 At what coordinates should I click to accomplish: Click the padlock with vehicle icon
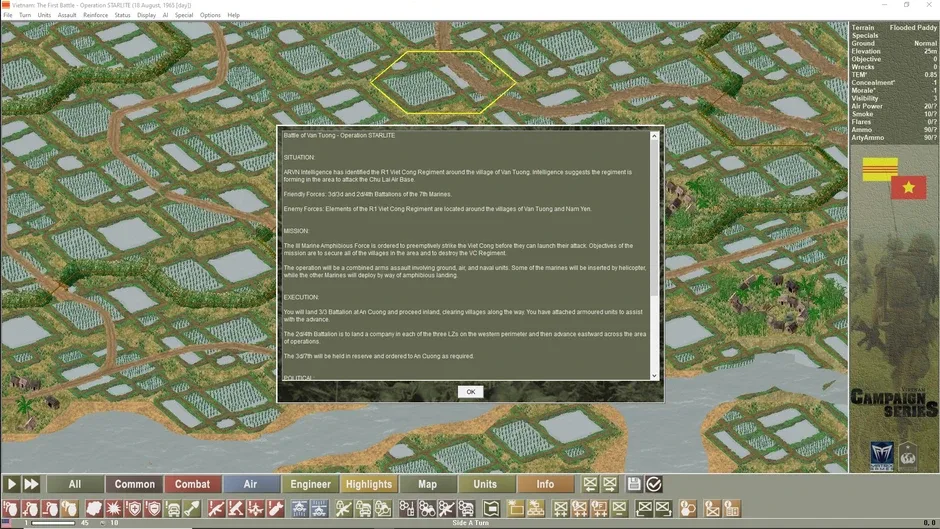coord(363,509)
